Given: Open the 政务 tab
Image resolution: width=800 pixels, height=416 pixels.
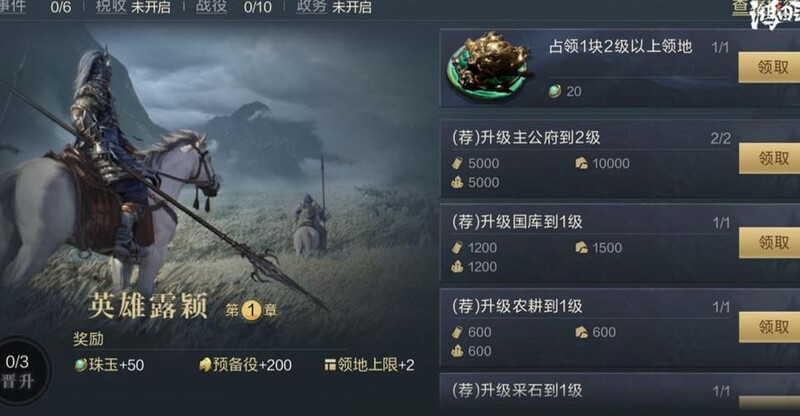Looking at the screenshot, I should pyautogui.click(x=312, y=7).
